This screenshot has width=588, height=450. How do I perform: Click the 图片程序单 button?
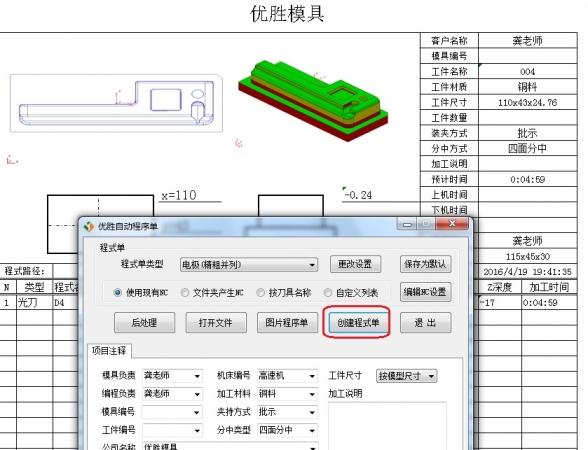click(x=287, y=322)
